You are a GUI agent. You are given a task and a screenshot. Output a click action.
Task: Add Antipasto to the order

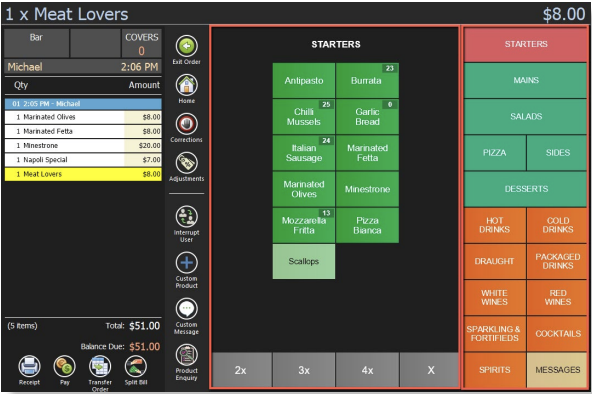pyautogui.click(x=304, y=81)
